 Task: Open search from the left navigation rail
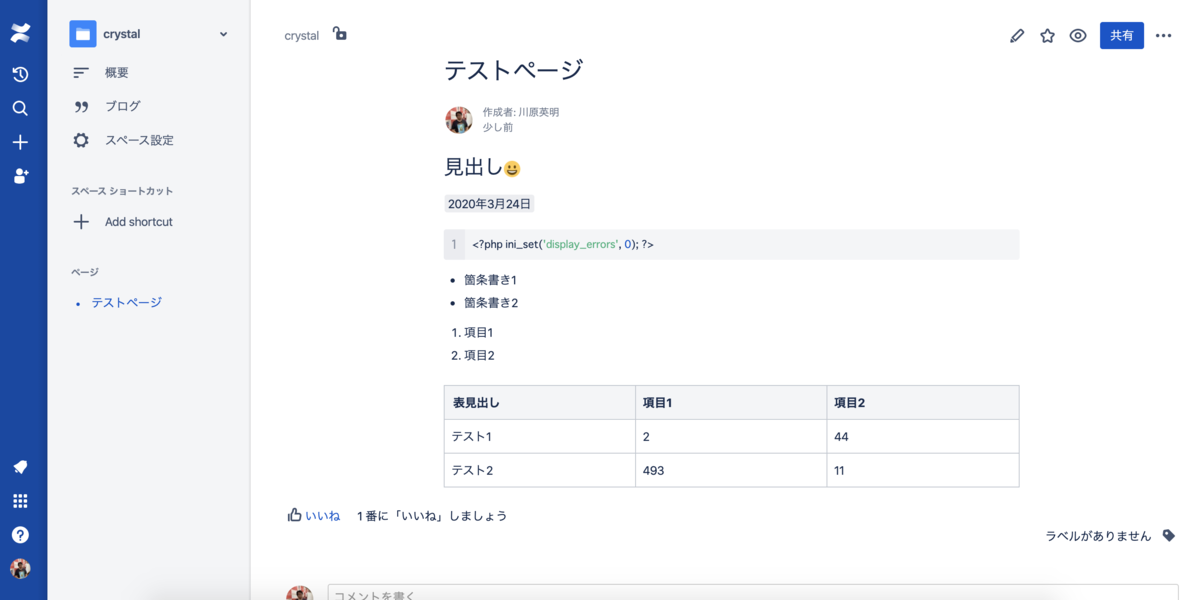point(20,108)
